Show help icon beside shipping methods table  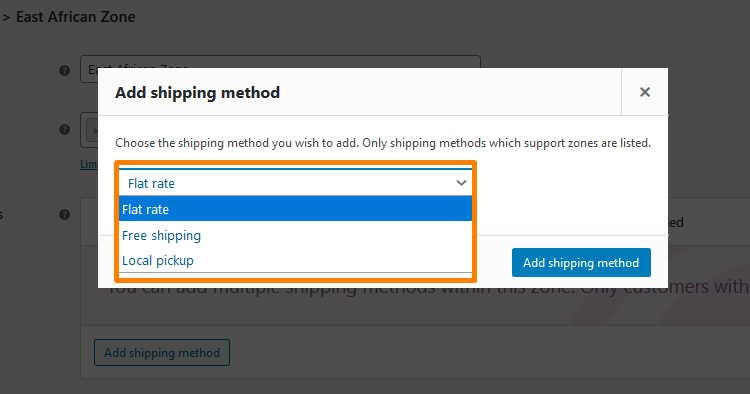(x=65, y=215)
